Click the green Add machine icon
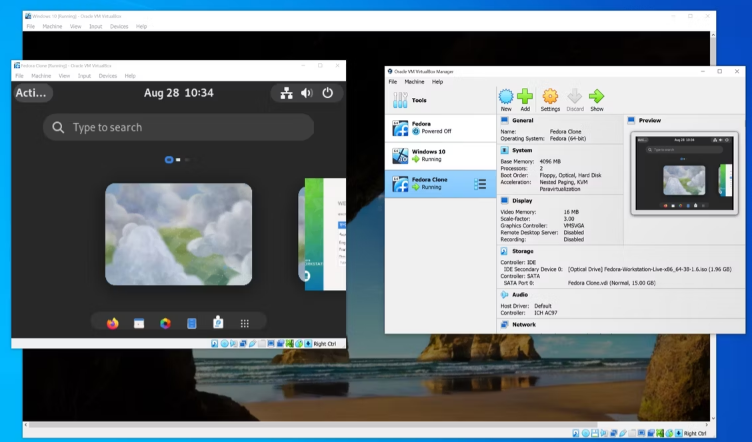The height and width of the screenshot is (442, 752). tap(525, 96)
